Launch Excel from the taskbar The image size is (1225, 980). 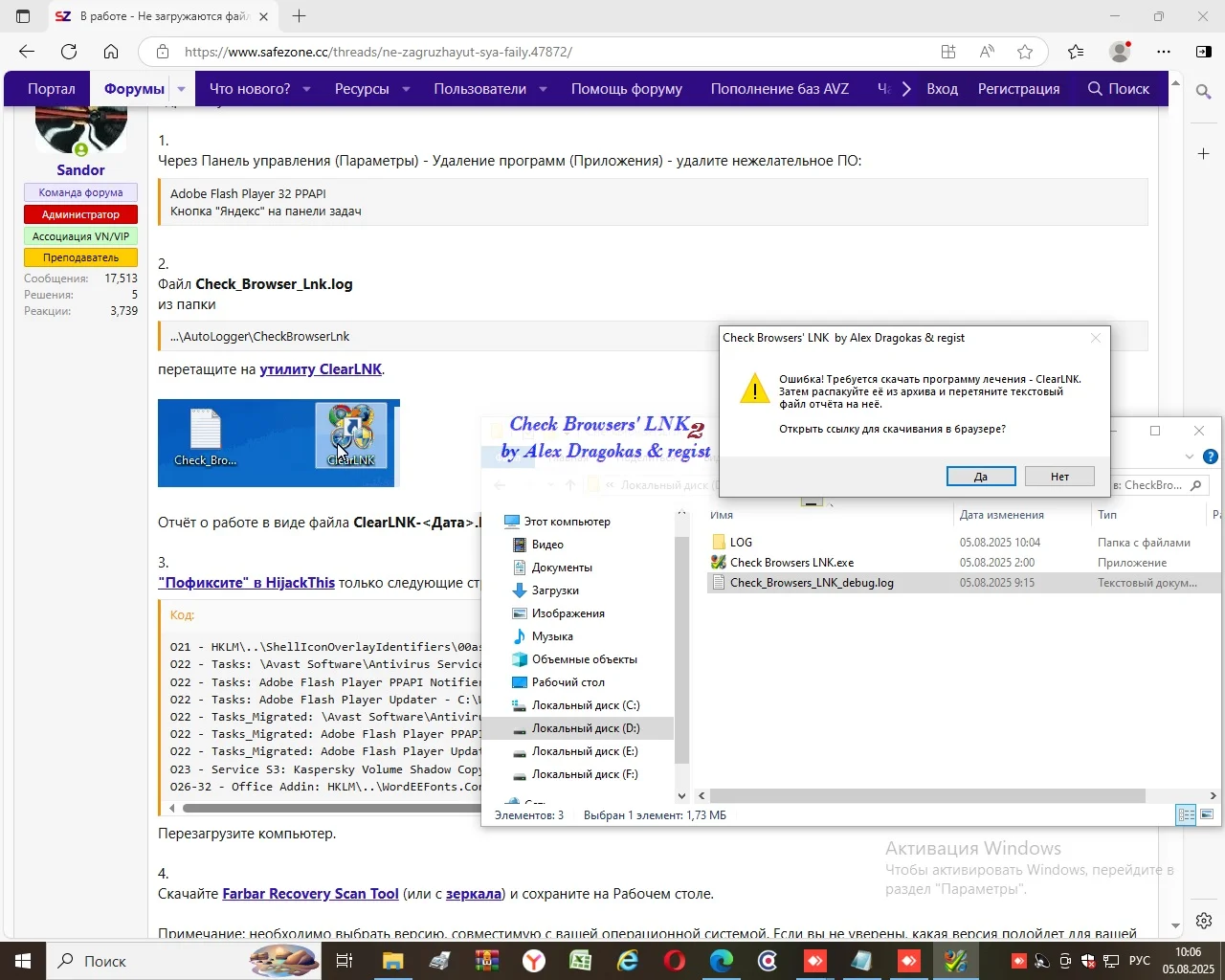coord(581,961)
